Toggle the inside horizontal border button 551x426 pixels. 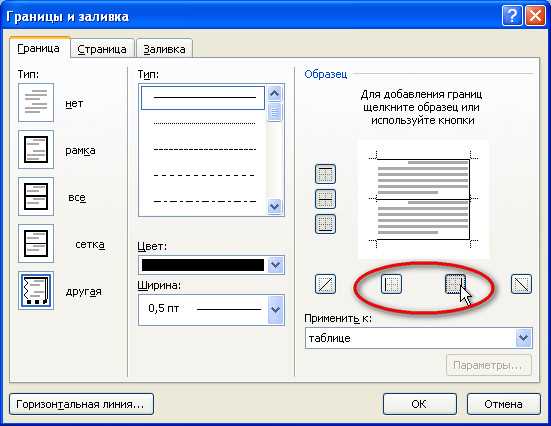click(x=325, y=199)
